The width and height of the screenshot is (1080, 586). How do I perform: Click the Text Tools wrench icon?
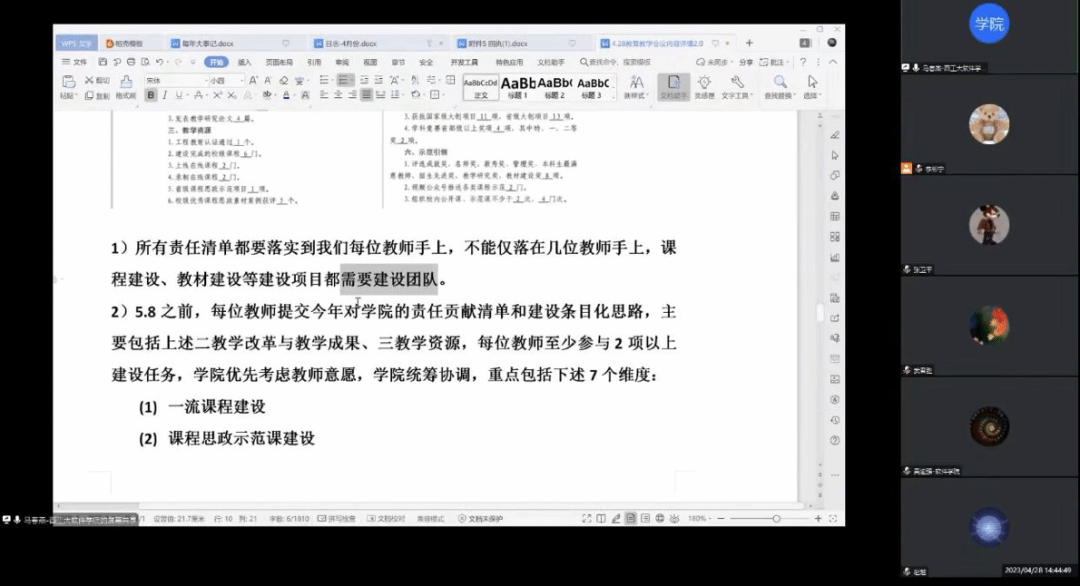(736, 86)
